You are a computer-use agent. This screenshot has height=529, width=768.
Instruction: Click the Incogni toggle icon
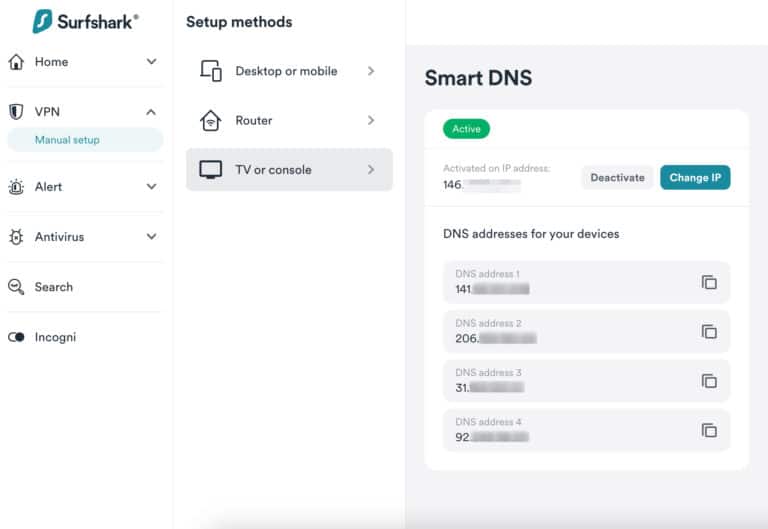[16, 338]
